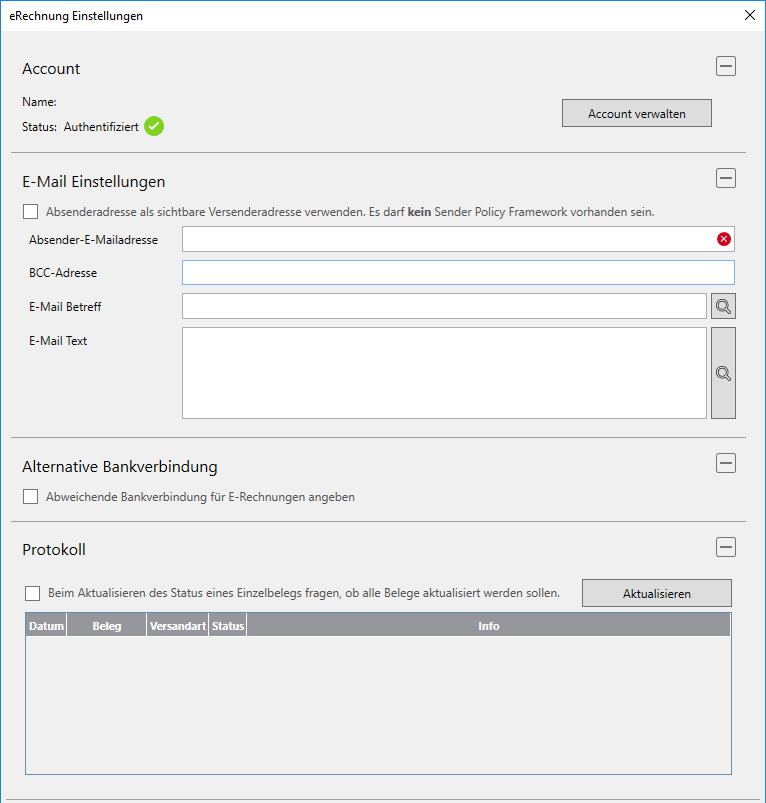This screenshot has width=766, height=803.
Task: Toggle Beim Aktualisieren des Status fragen checkbox
Action: (33, 593)
